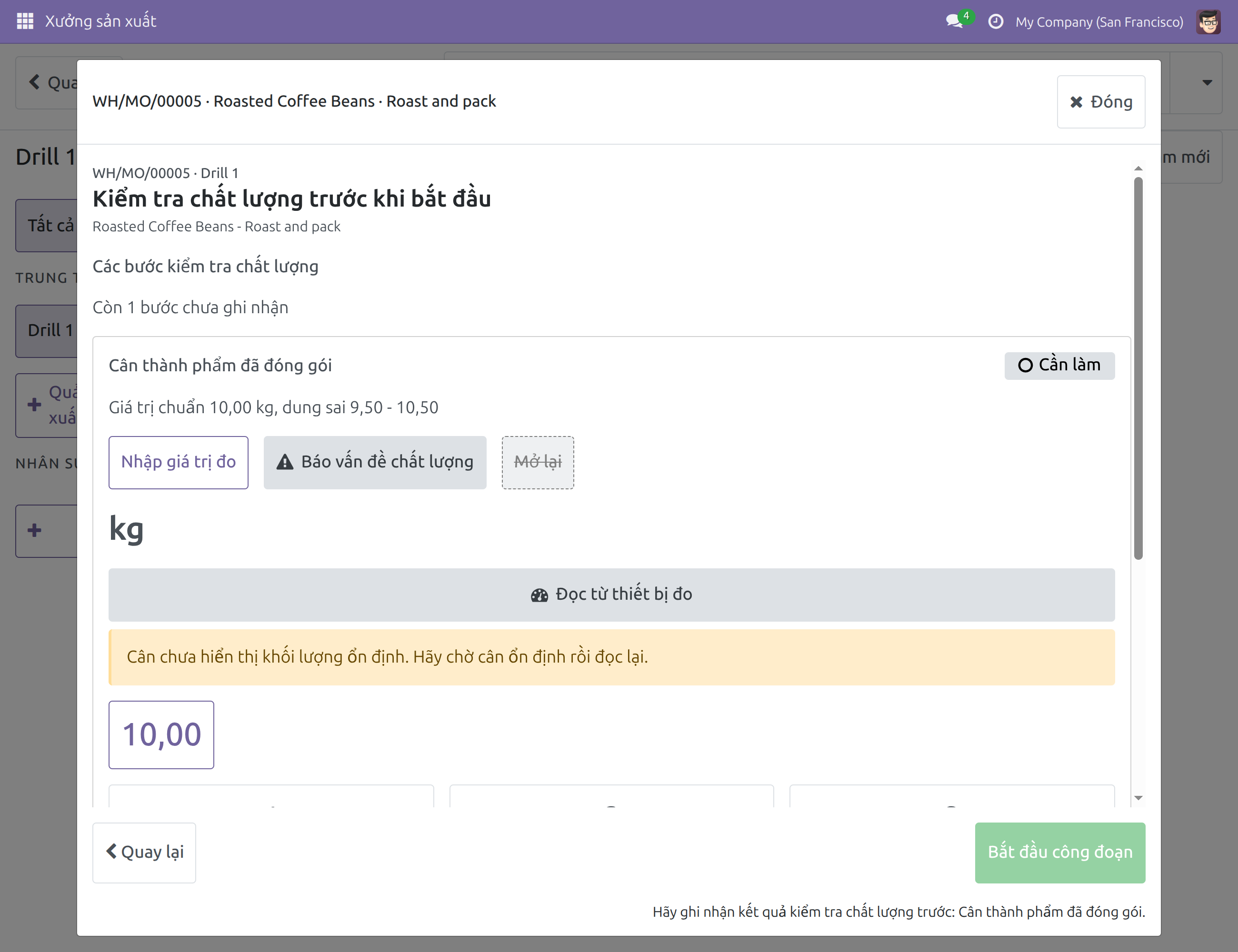
Task: Click the 10,00 measured value field
Action: (161, 735)
